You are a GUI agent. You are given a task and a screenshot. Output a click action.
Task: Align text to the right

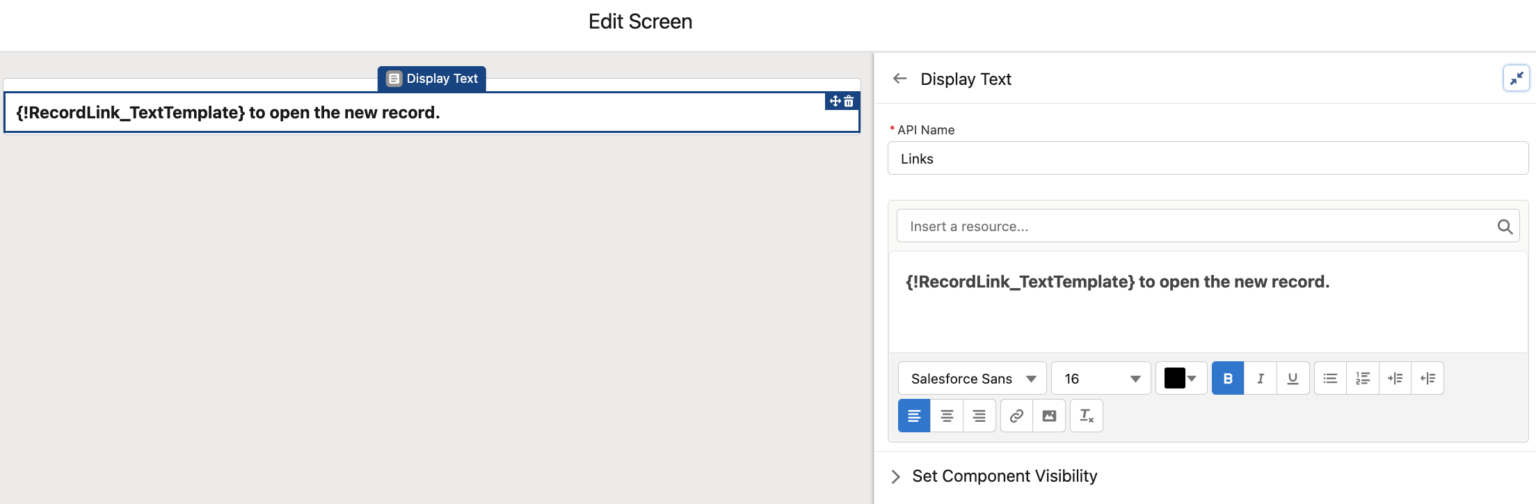[x=979, y=416]
